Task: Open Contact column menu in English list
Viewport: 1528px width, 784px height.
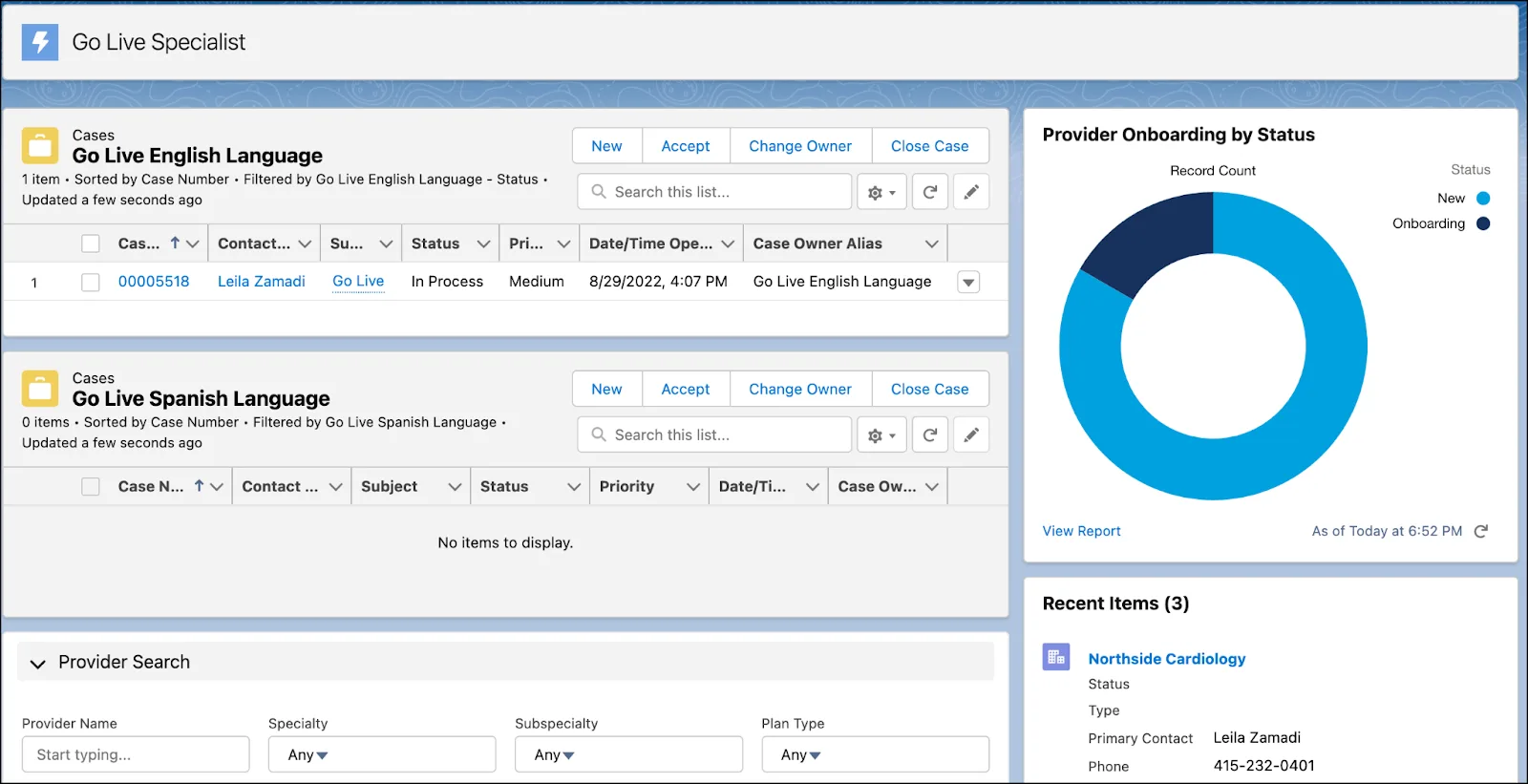Action: pos(305,244)
